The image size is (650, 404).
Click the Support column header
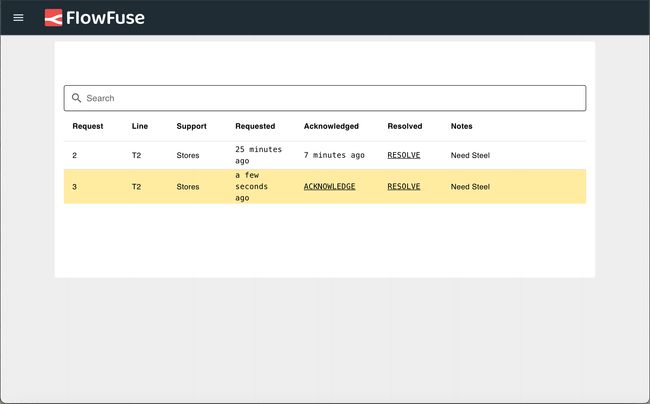(191, 126)
